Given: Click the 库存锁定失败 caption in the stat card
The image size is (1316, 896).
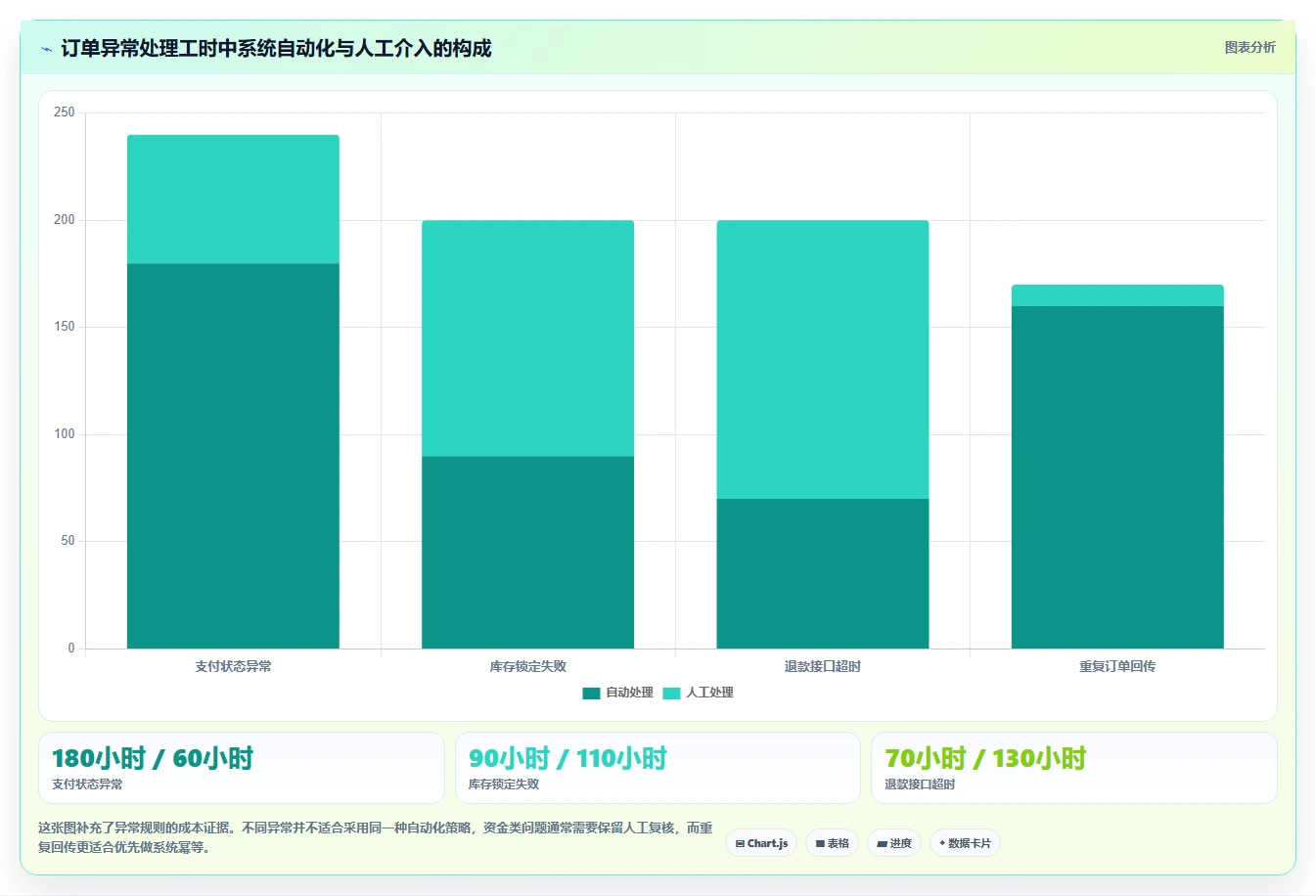Looking at the screenshot, I should click(x=504, y=784).
